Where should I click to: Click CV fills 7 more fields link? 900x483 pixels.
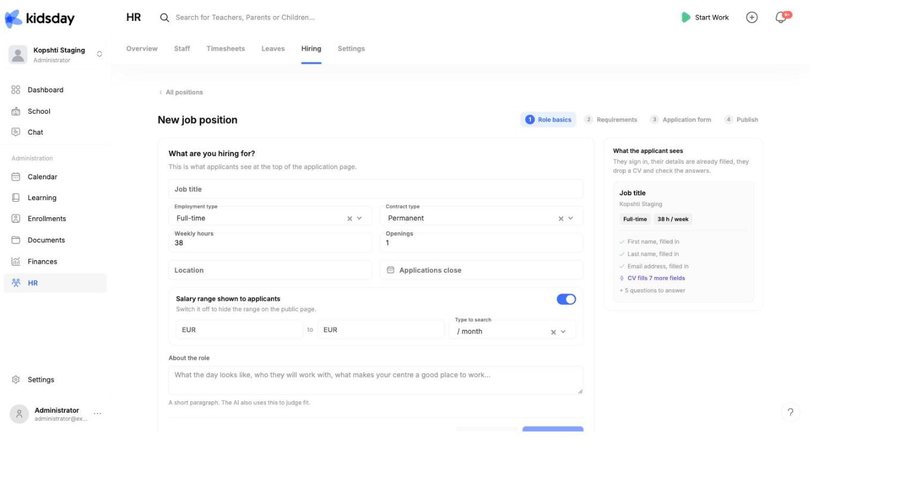point(656,278)
